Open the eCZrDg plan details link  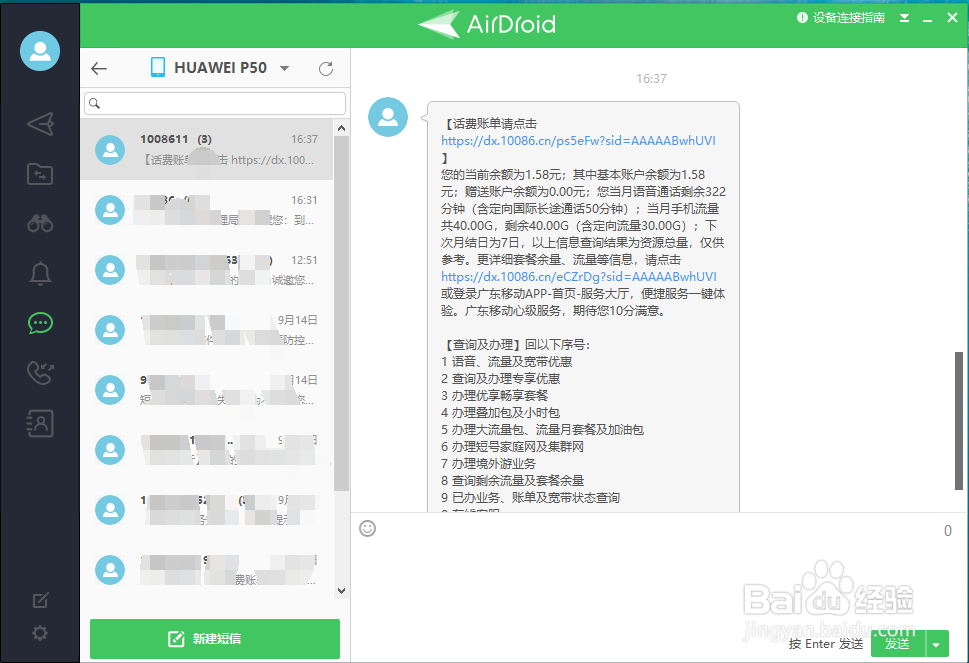(x=578, y=277)
